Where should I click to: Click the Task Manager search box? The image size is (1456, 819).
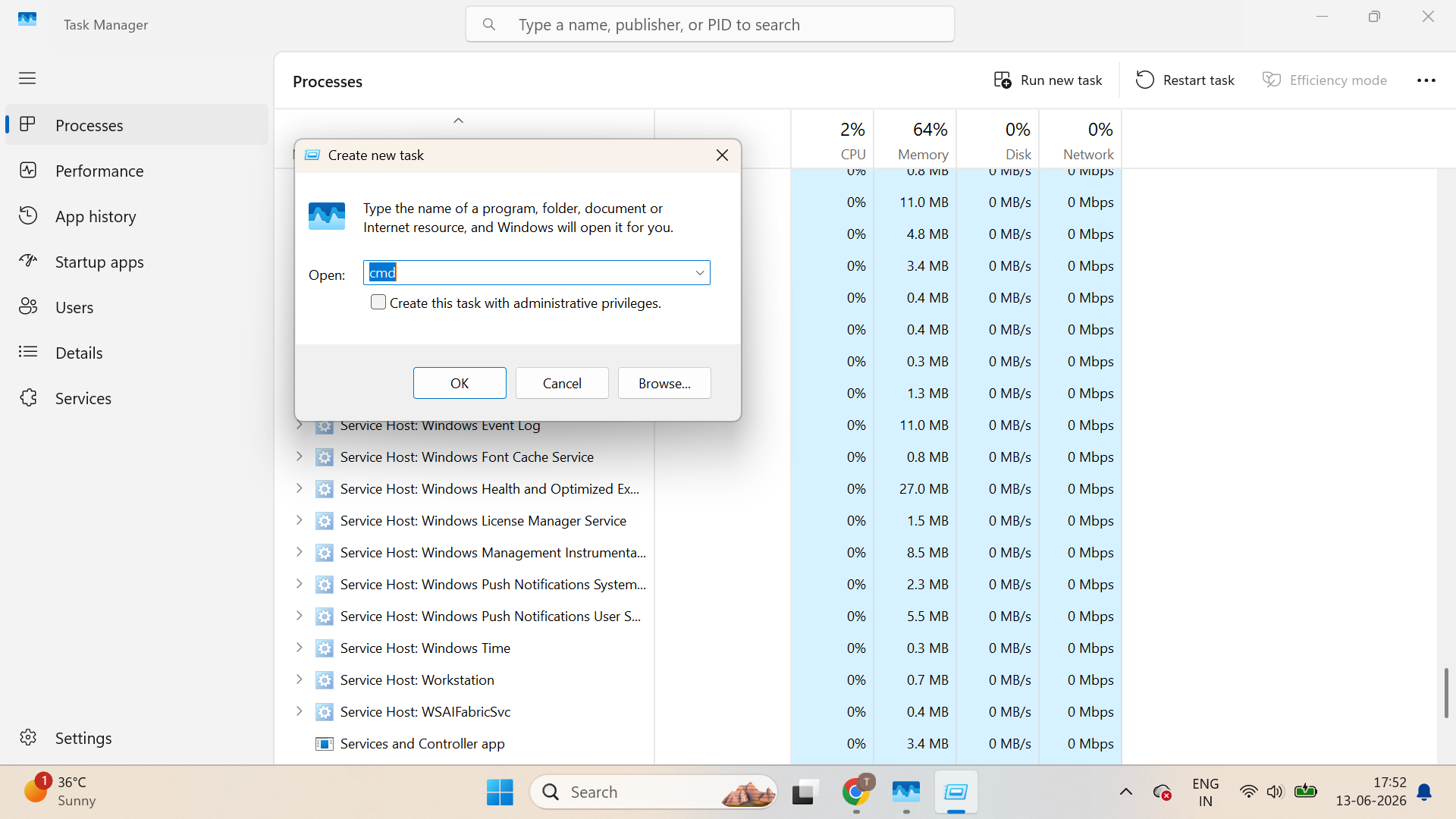[710, 24]
